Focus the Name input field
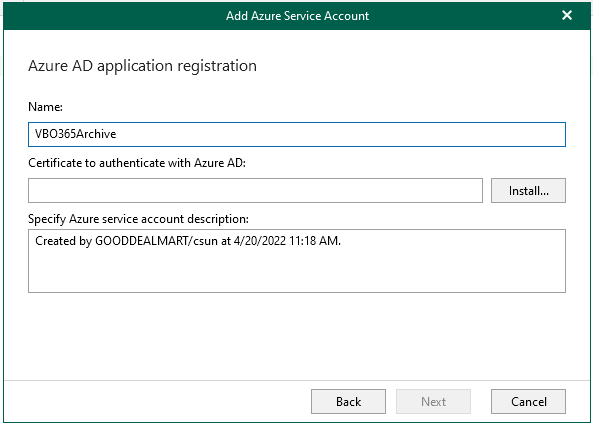 click(297, 134)
